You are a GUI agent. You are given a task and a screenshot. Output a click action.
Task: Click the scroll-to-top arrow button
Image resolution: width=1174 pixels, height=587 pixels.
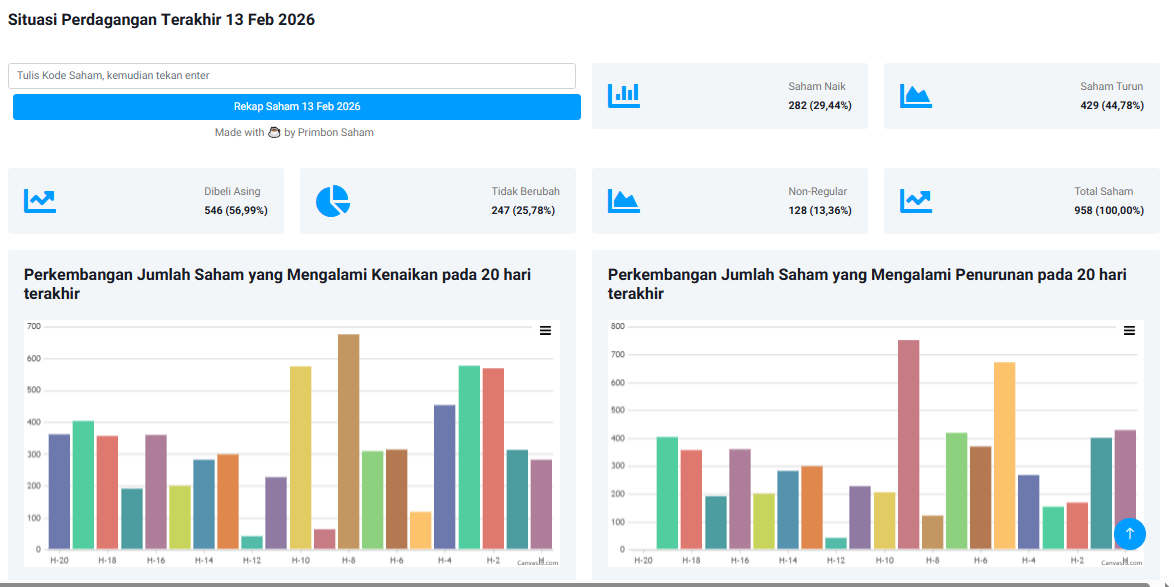[x=1129, y=533]
